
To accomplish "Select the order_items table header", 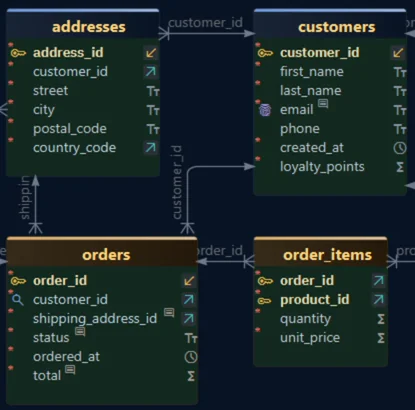I will pos(320,252).
